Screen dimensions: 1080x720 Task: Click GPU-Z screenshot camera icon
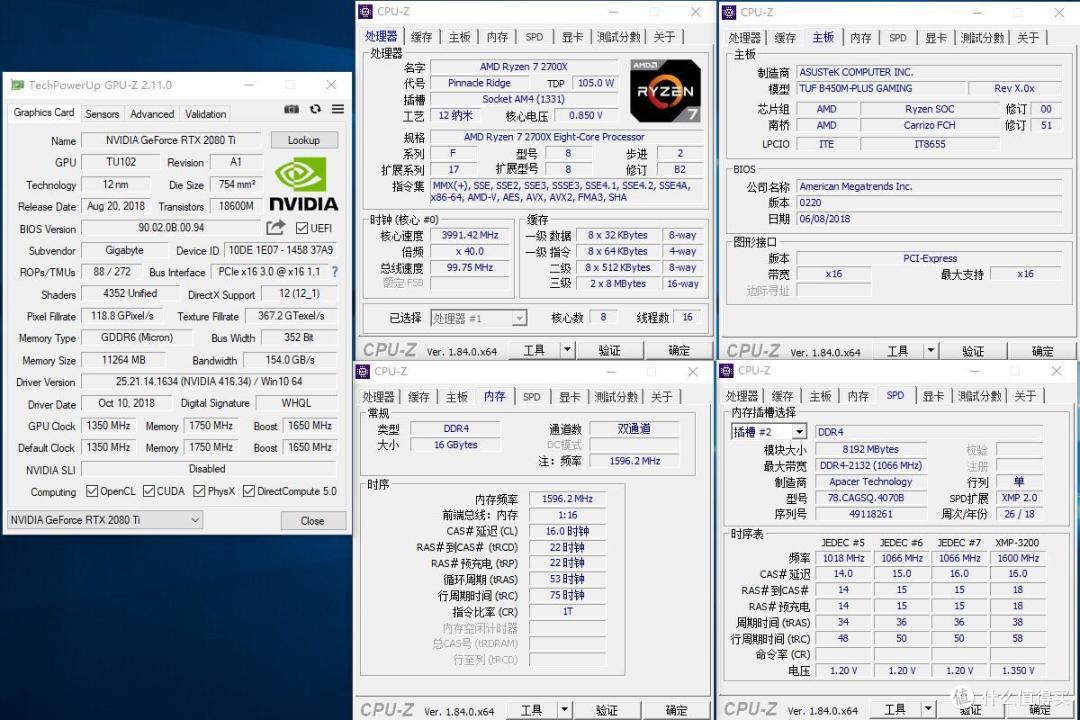click(291, 109)
